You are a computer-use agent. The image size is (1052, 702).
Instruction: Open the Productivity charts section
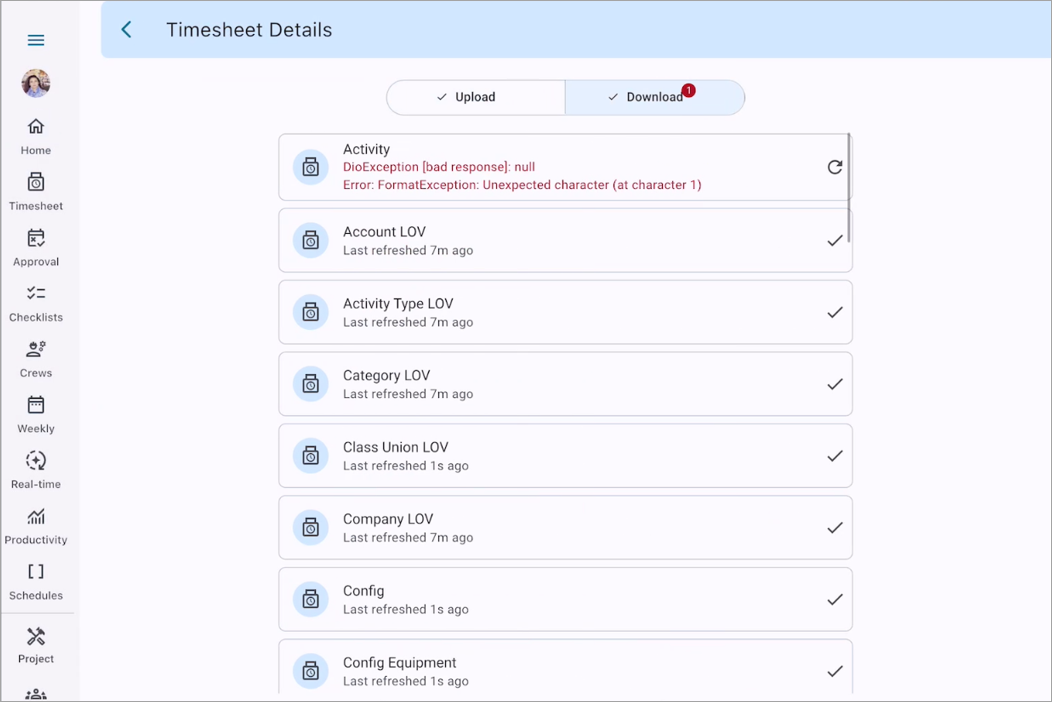click(x=36, y=522)
